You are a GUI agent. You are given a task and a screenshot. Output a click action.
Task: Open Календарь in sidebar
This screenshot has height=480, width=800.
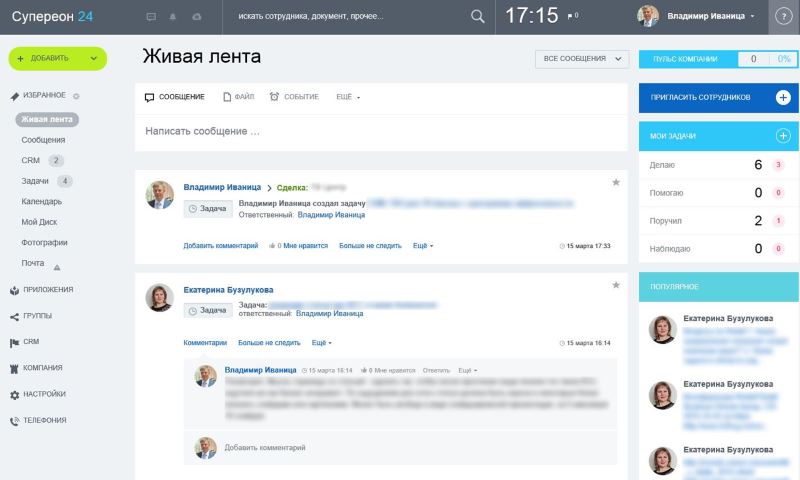pos(41,201)
